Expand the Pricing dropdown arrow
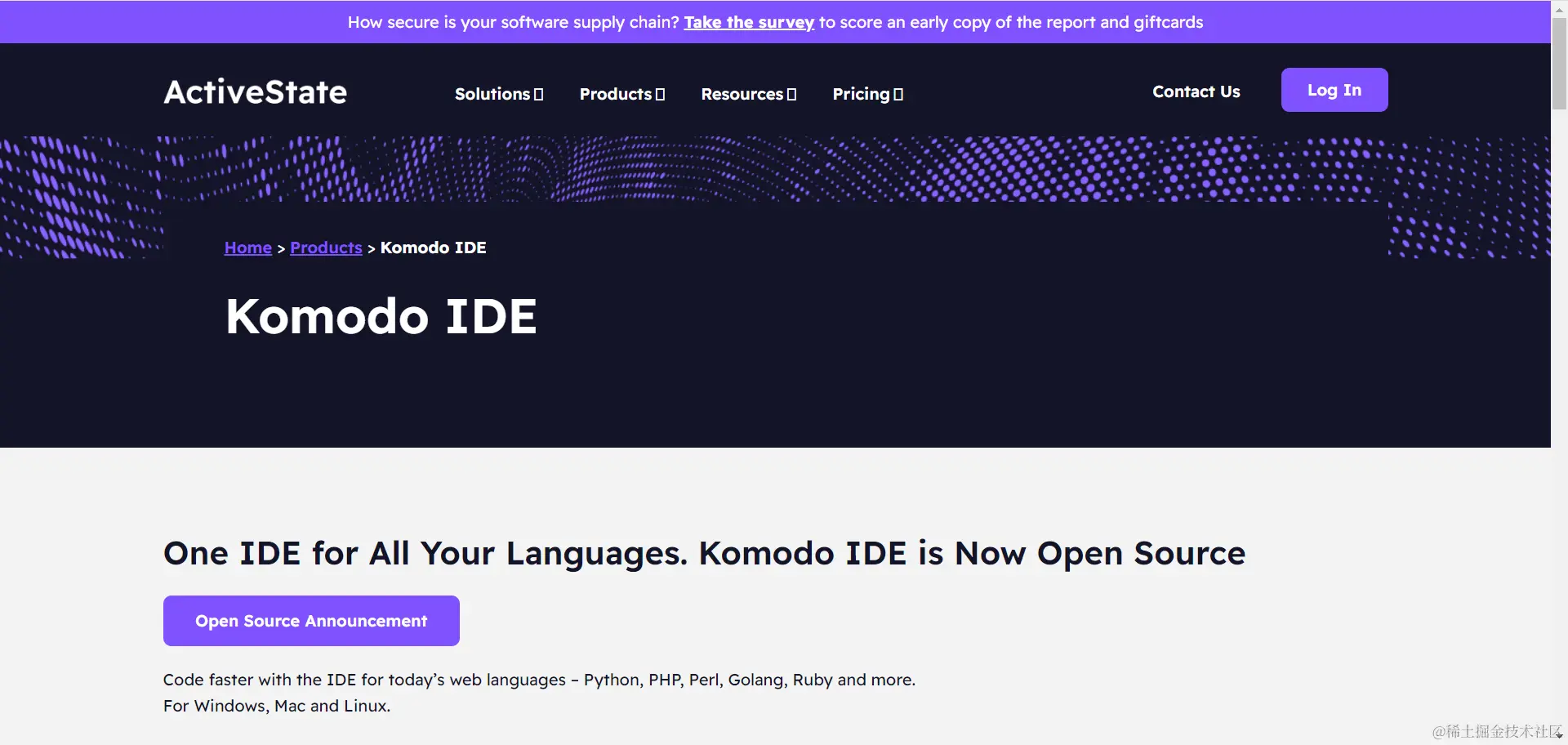The image size is (1568, 745). coord(898,95)
